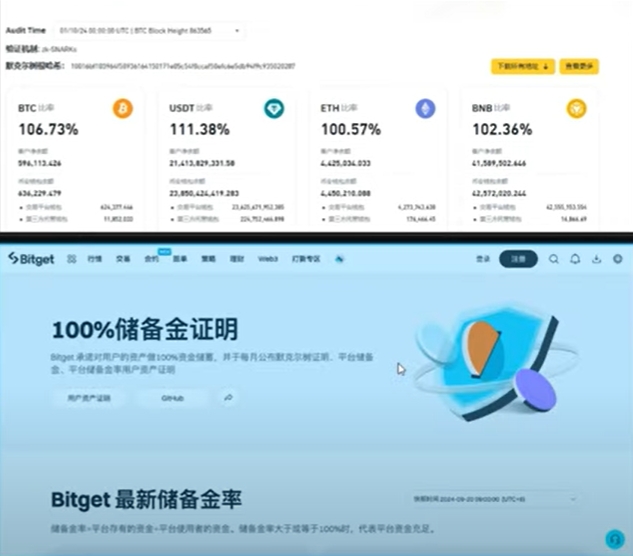Click the yellow BNB coin icon

tap(576, 108)
